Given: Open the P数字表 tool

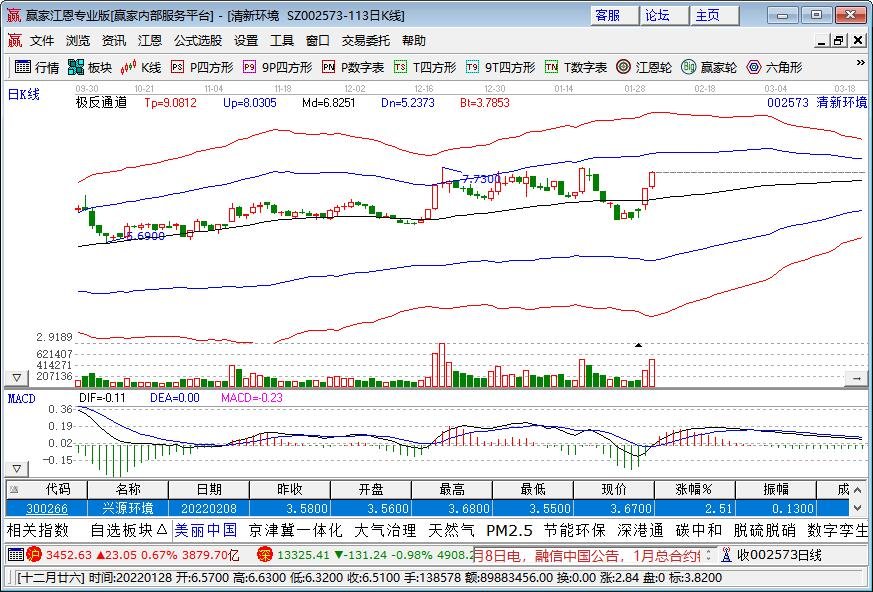Looking at the screenshot, I should [353, 67].
